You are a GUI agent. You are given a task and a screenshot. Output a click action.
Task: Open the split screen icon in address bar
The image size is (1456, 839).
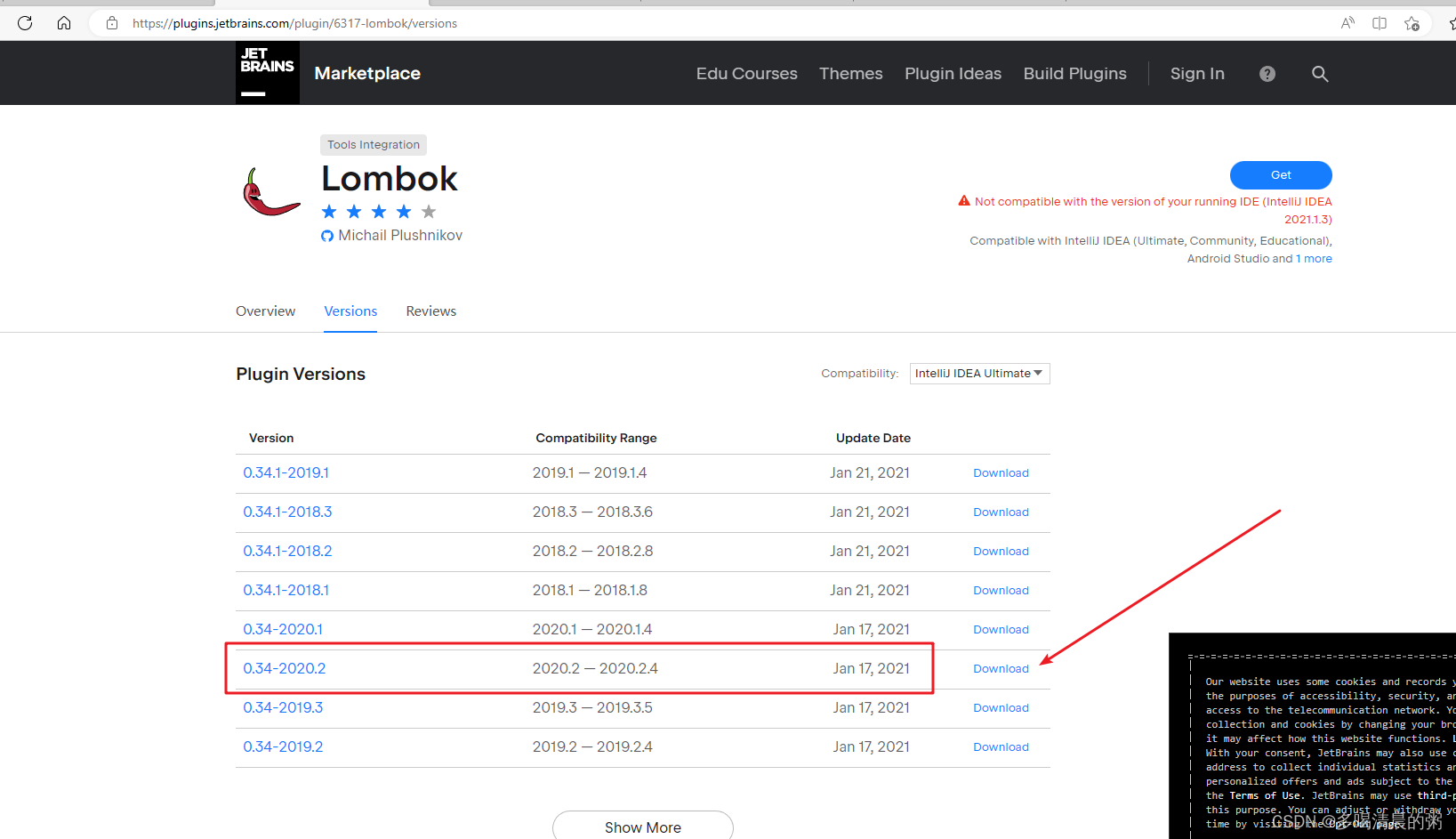(1380, 23)
